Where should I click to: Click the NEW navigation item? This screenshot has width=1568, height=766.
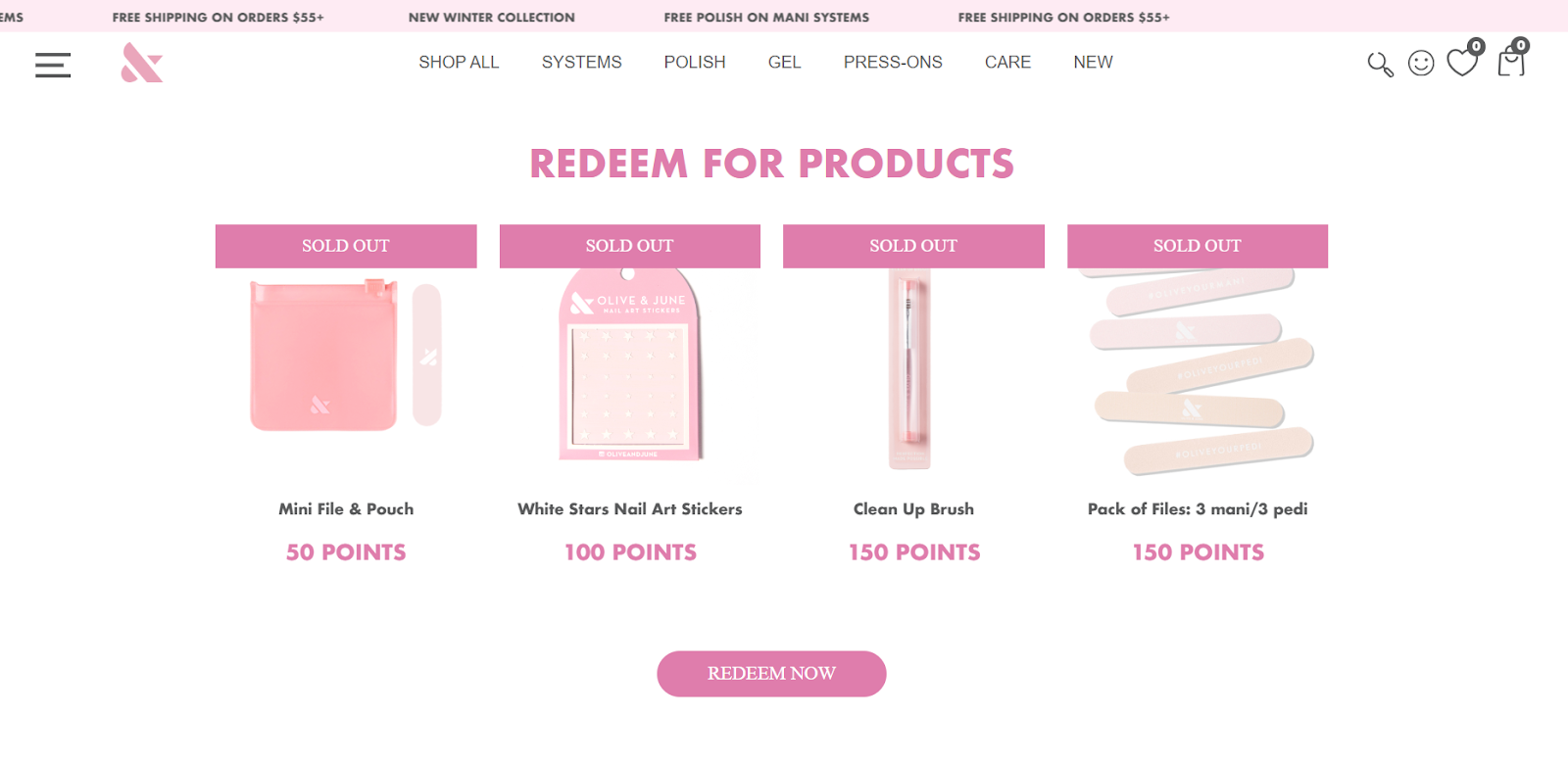click(x=1093, y=63)
